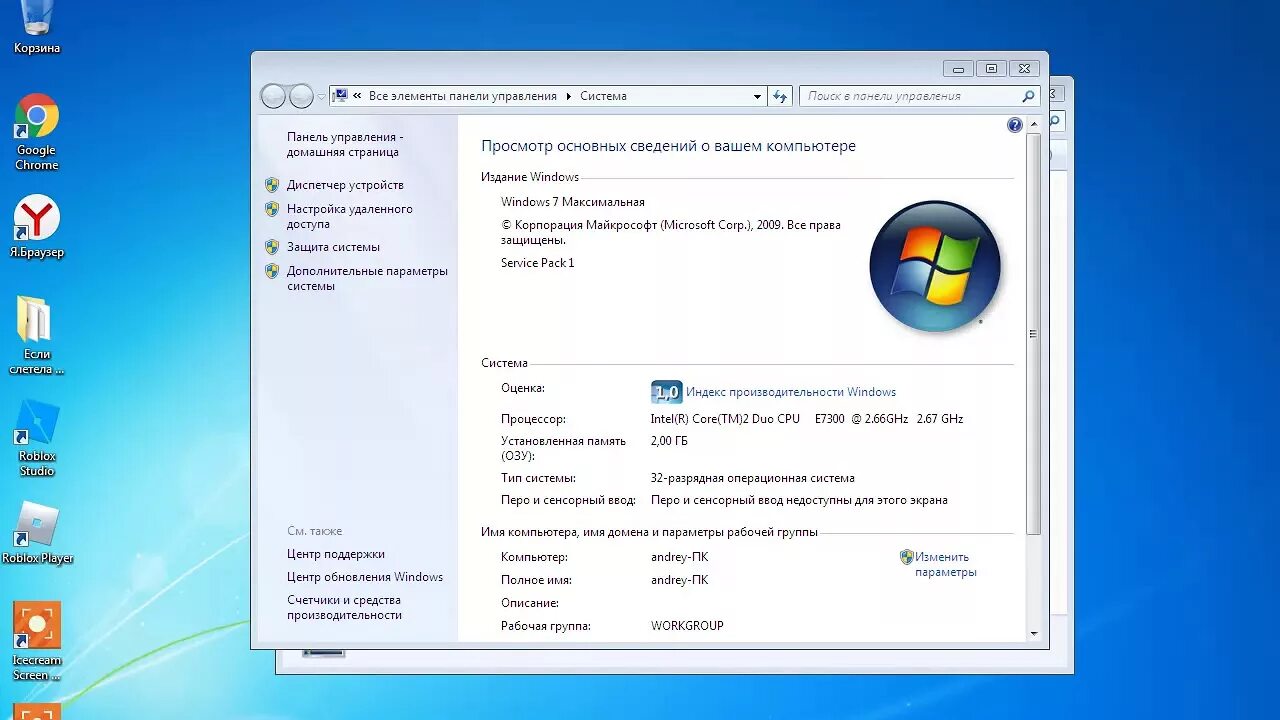
Task: Open 'Центр обновления Windows' link
Action: tap(365, 577)
